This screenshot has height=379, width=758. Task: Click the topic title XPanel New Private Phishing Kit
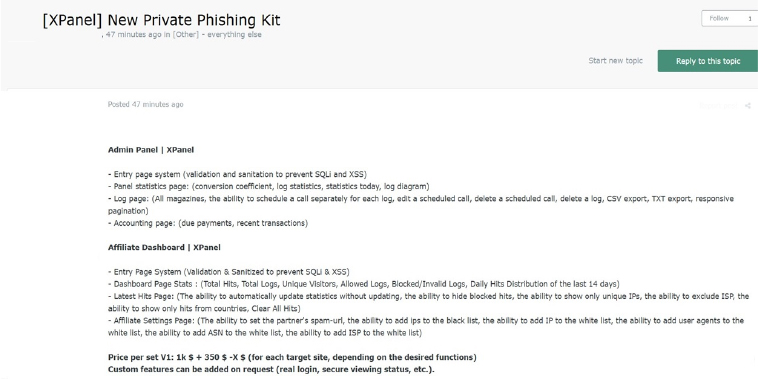coord(161,20)
